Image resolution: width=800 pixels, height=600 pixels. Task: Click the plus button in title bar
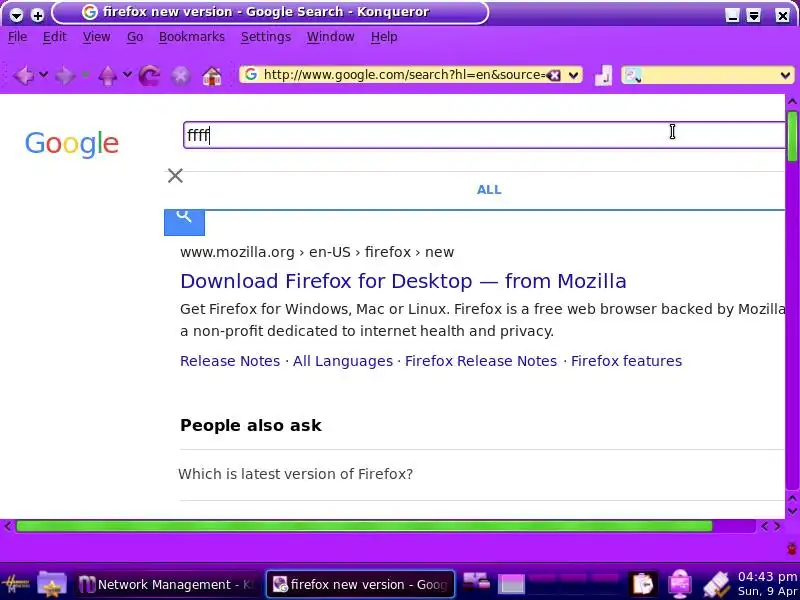click(x=37, y=15)
